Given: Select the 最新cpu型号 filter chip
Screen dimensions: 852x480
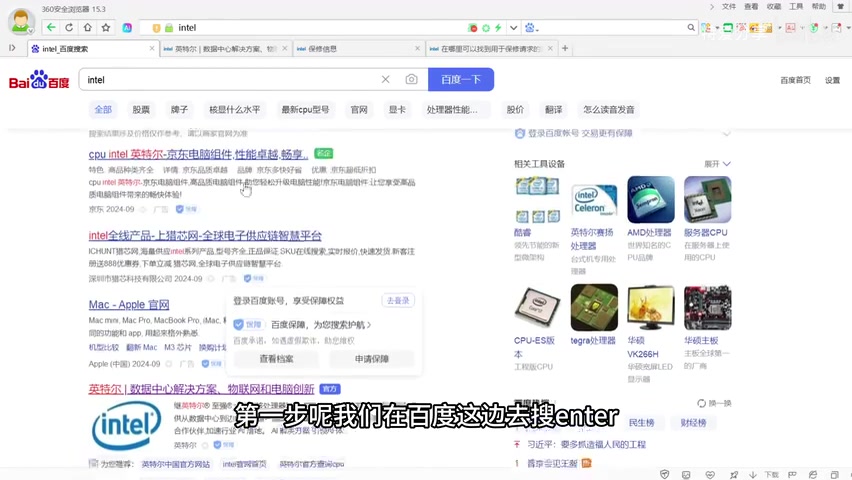Looking at the screenshot, I should point(305,109).
